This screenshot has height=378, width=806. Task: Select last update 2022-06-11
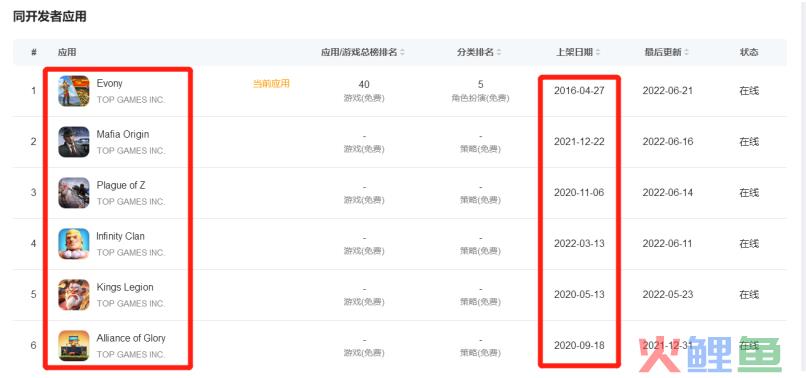pos(667,243)
